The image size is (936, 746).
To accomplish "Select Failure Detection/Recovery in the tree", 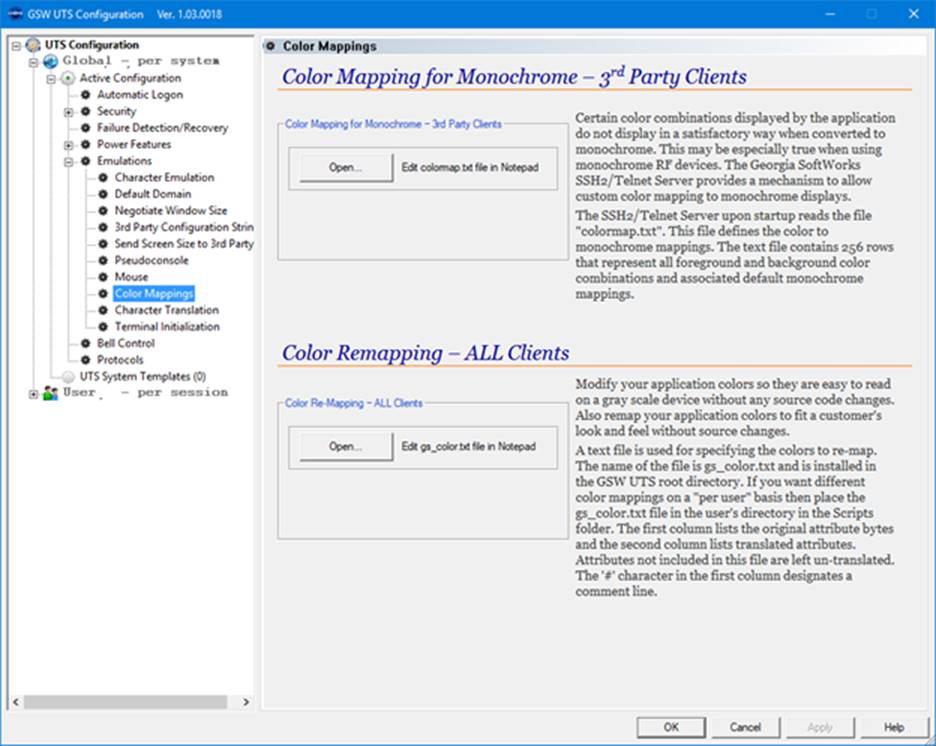I will pyautogui.click(x=163, y=128).
